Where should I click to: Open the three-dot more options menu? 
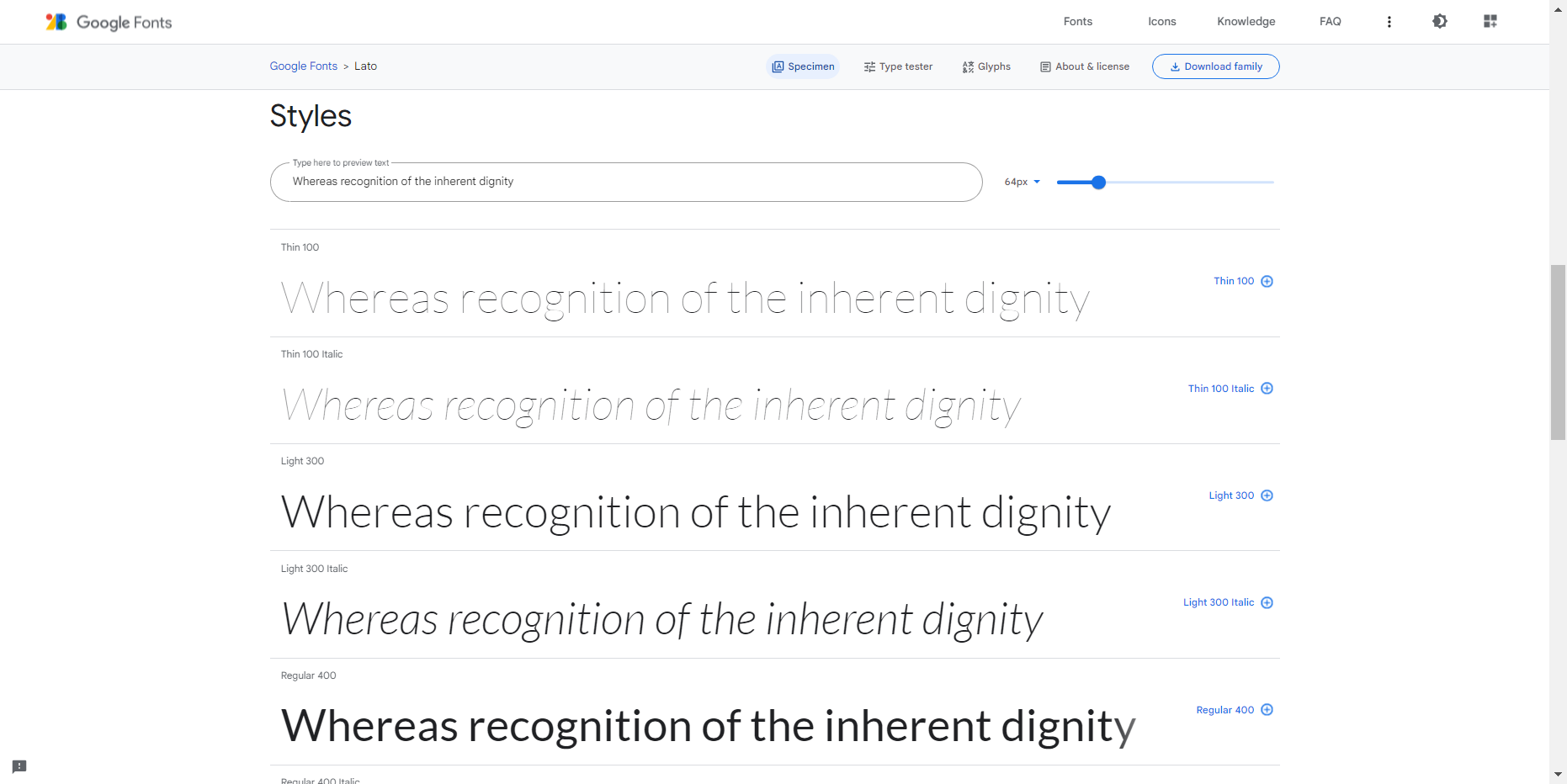tap(1389, 22)
